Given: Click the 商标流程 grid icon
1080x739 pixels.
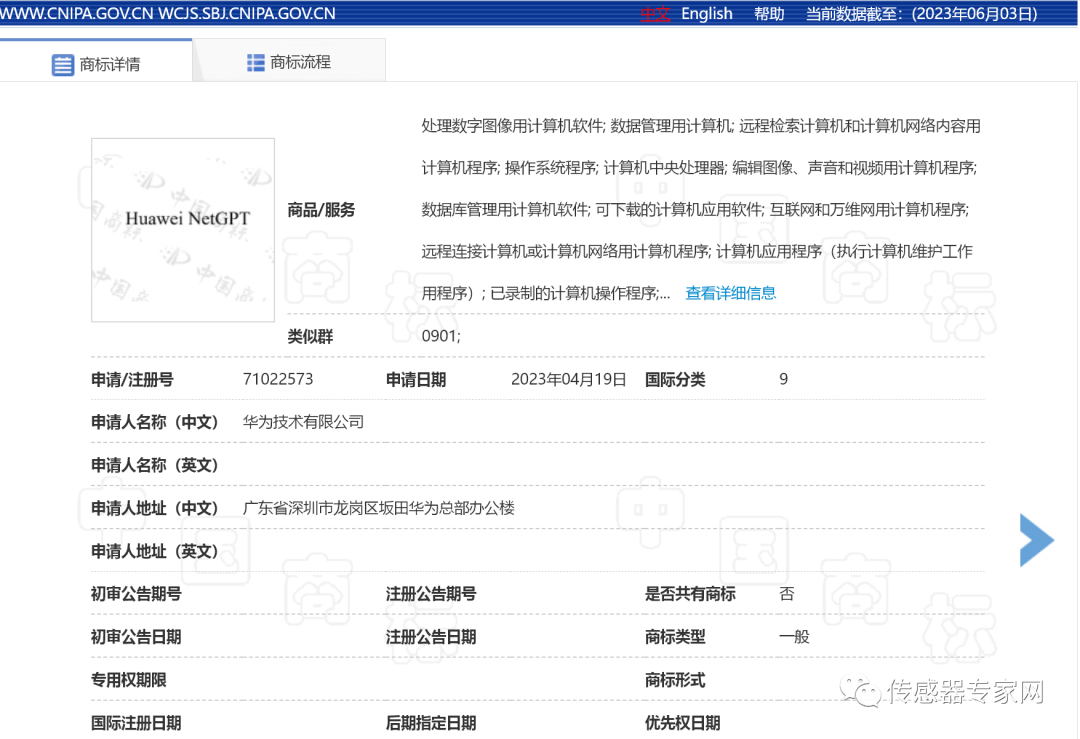Looking at the screenshot, I should (x=256, y=60).
